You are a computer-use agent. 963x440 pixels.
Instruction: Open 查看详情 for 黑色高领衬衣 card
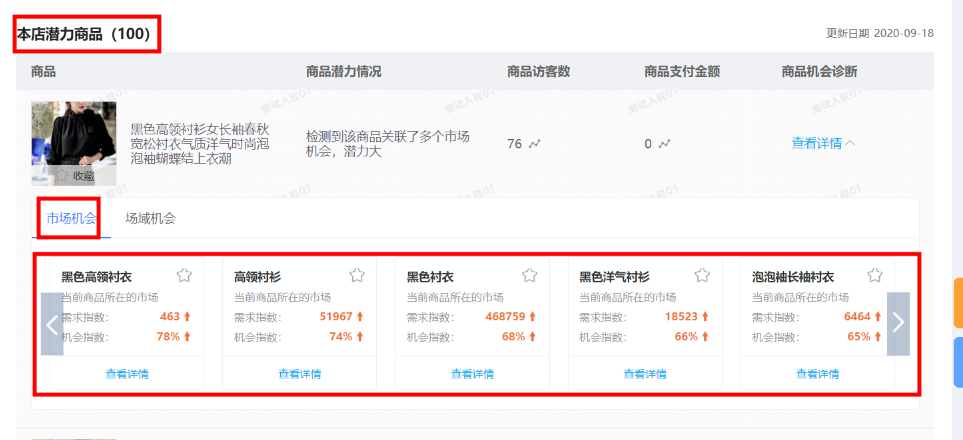click(127, 374)
